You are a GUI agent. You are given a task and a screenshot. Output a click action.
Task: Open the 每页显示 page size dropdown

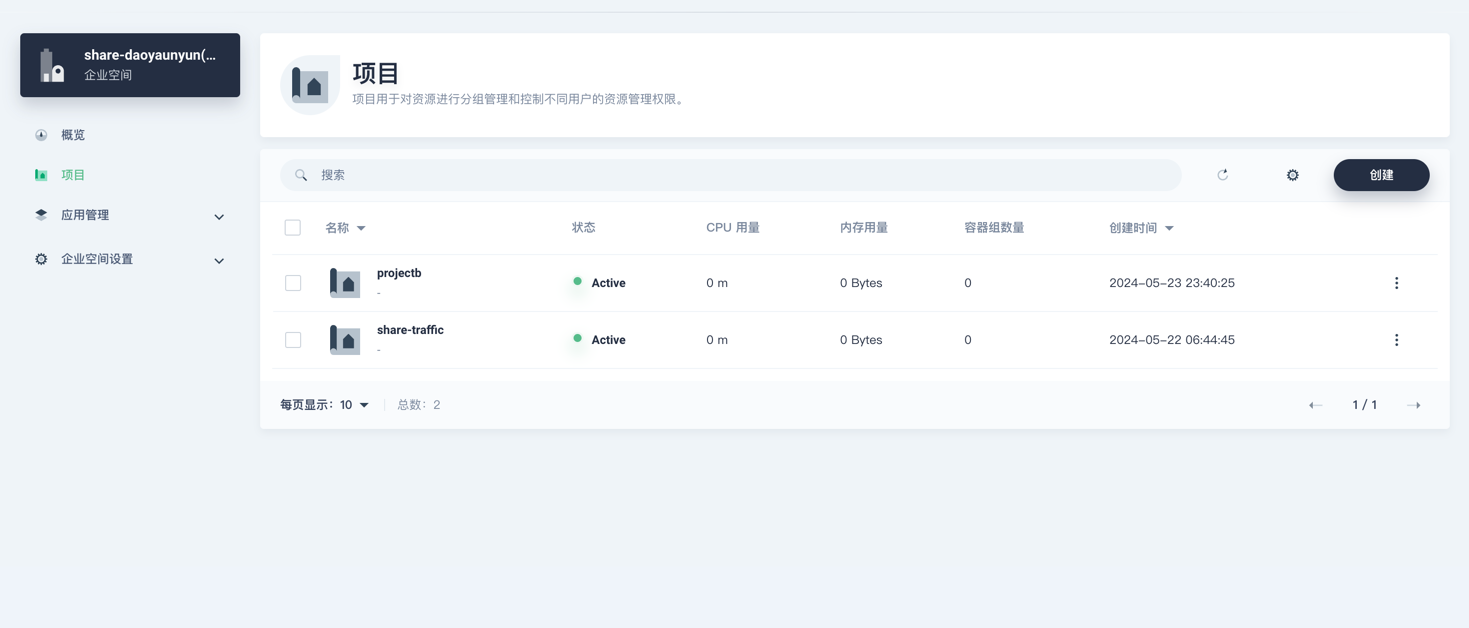(354, 405)
